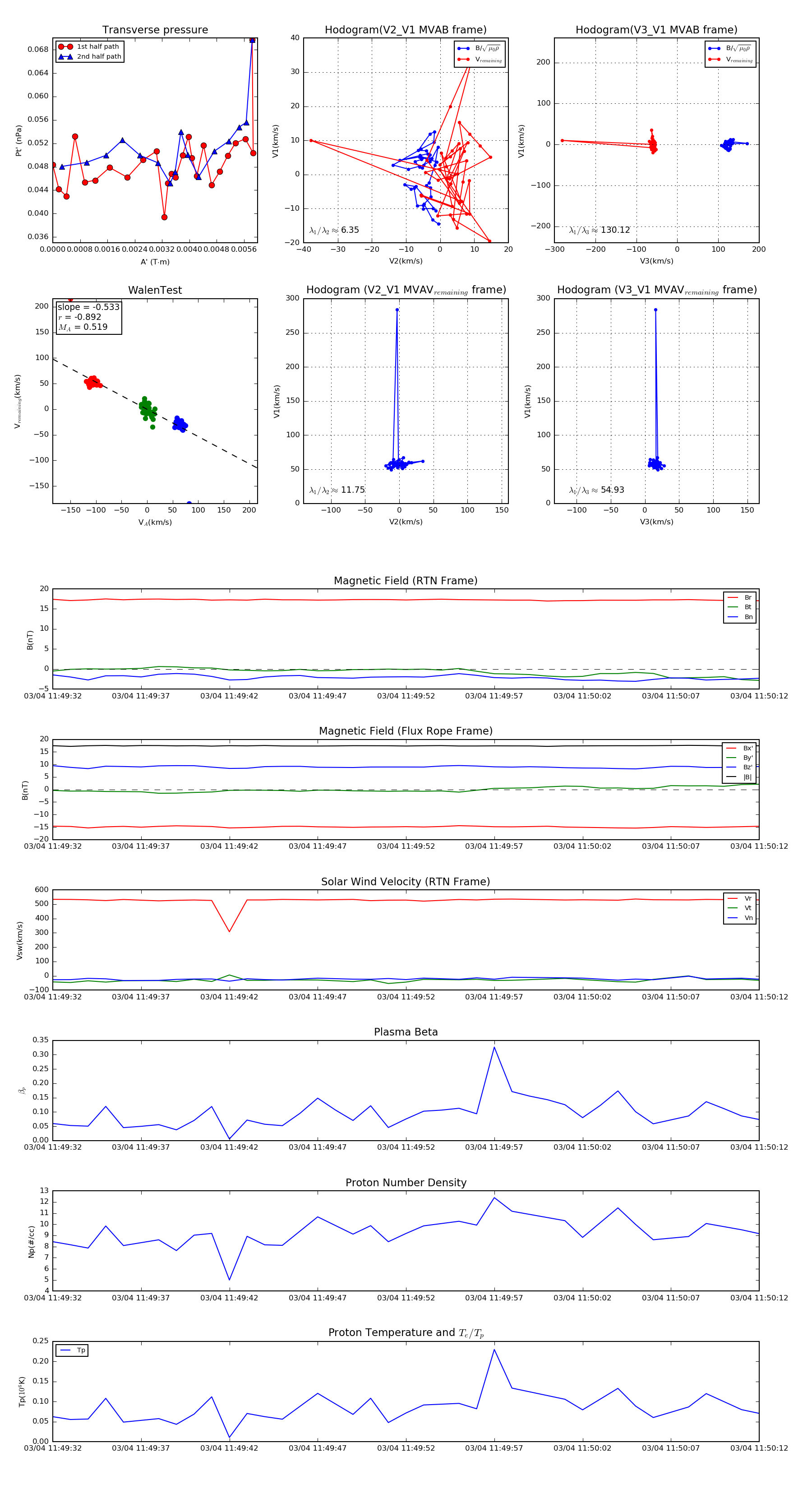Click 'Magnetic Field (RTN Frame)' title
The image size is (812, 1489).
click(x=406, y=581)
